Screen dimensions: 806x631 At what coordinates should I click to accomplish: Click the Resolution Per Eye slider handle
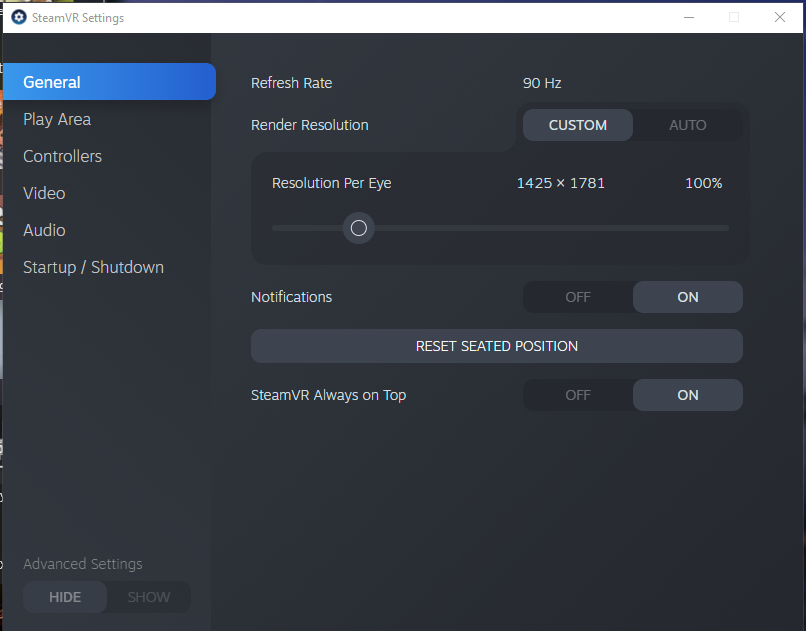(x=358, y=228)
